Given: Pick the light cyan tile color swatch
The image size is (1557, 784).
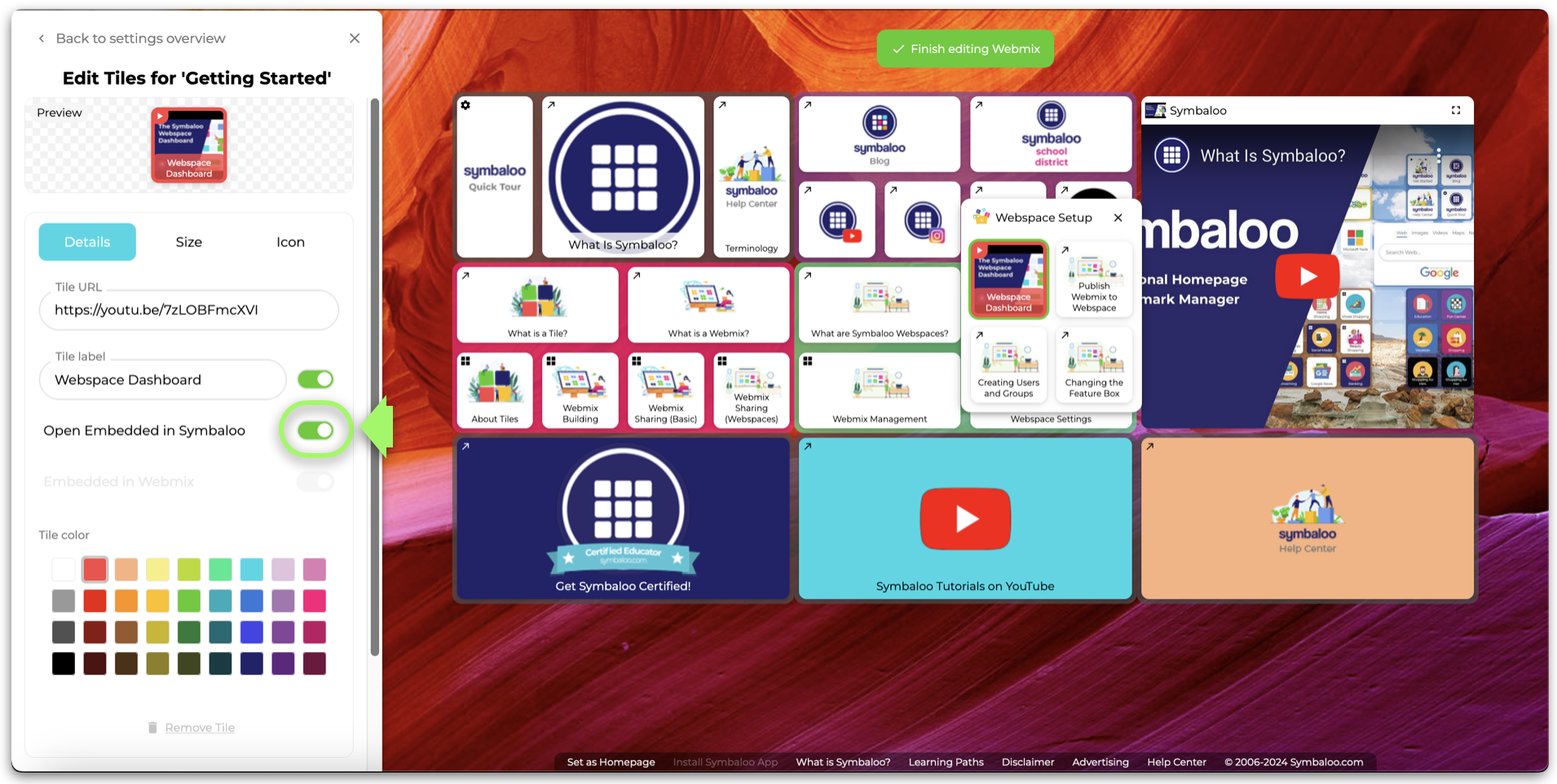Looking at the screenshot, I should [252, 569].
